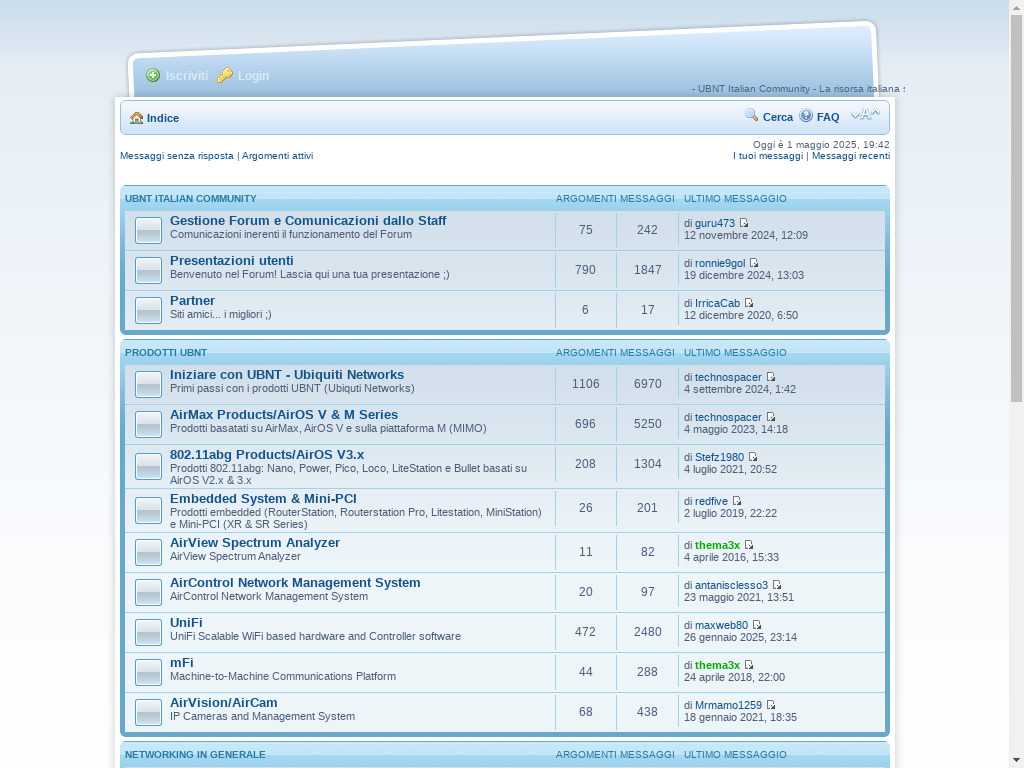
Task: View latest post icon beside maxweb80
Action: click(x=757, y=625)
